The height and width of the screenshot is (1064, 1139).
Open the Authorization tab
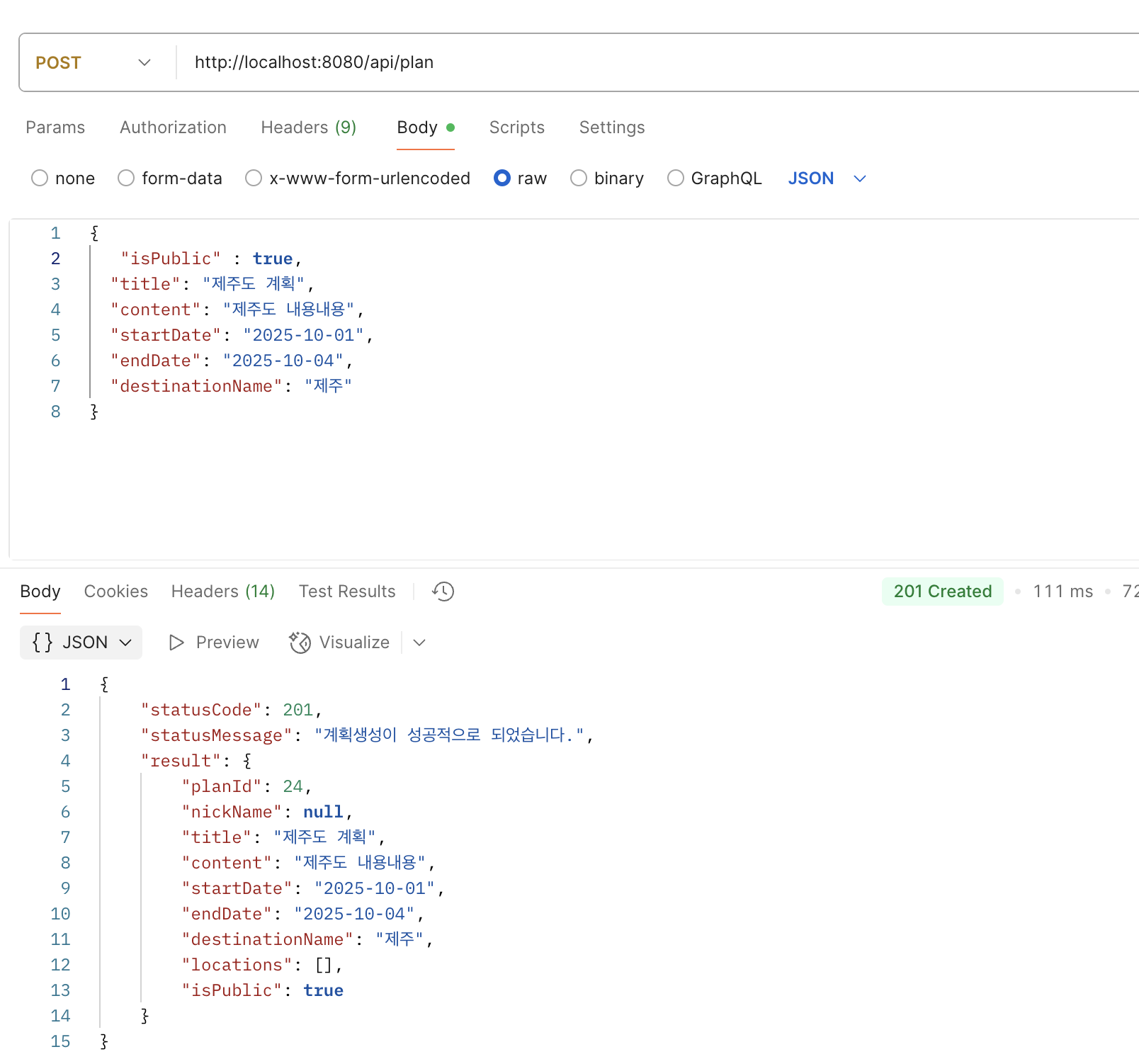pyautogui.click(x=173, y=128)
